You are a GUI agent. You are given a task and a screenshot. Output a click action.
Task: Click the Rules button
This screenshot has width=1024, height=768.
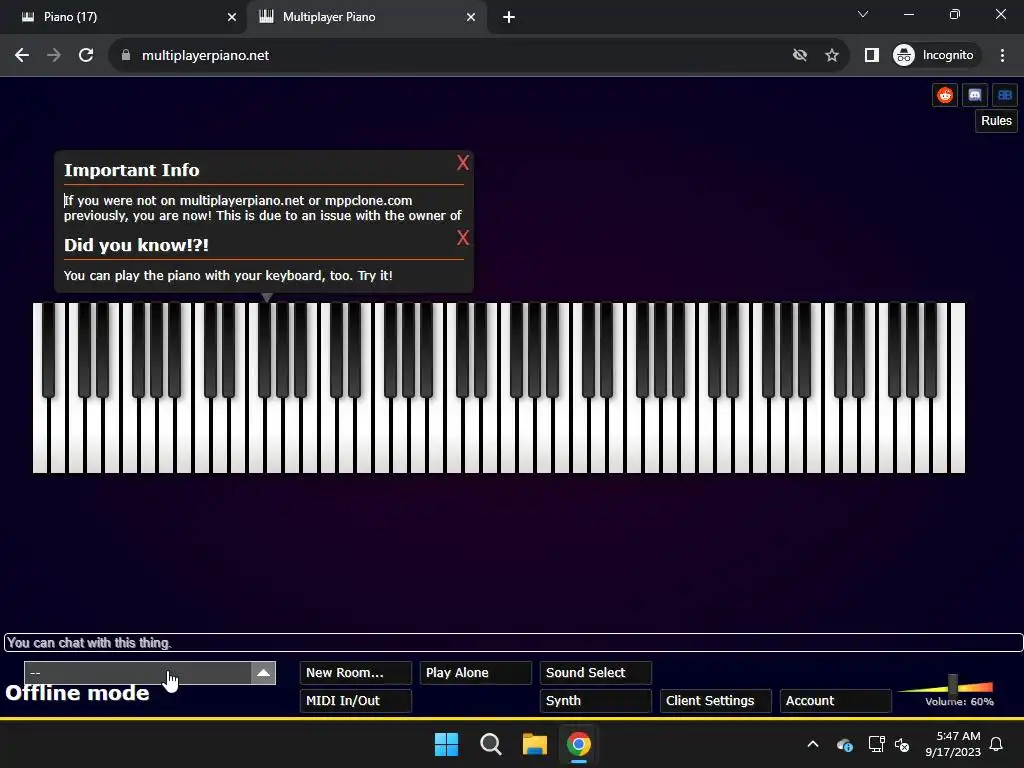click(996, 121)
